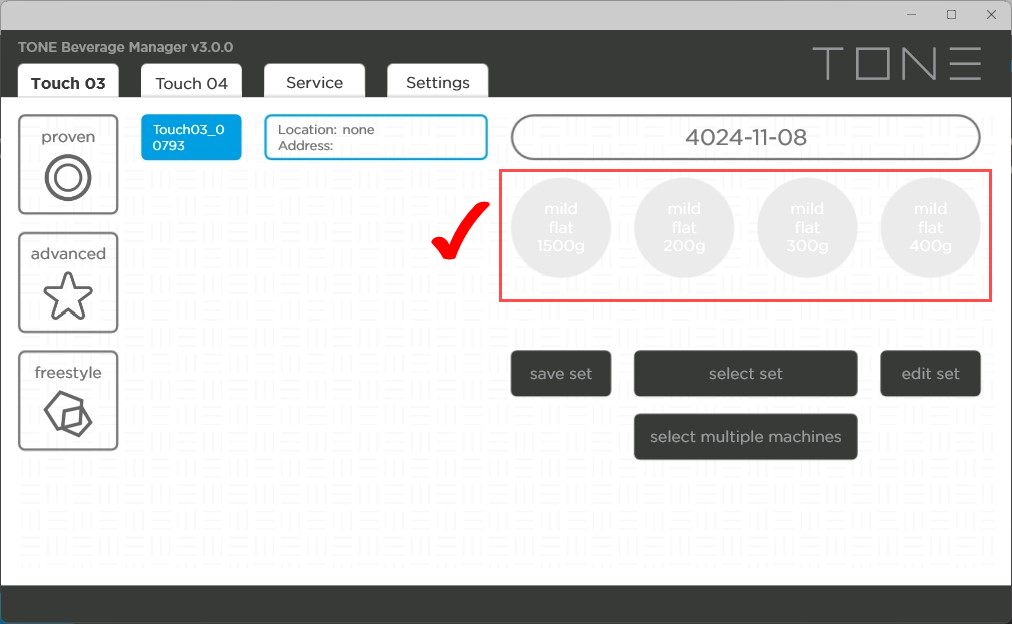Select machine Touch03_00793

pyautogui.click(x=191, y=137)
